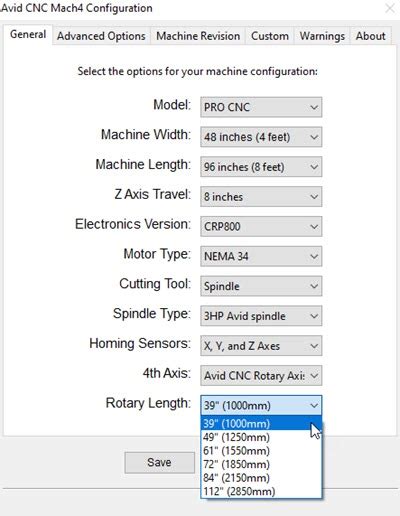
Task: Expand the Spindle Type dropdown
Action: click(261, 316)
